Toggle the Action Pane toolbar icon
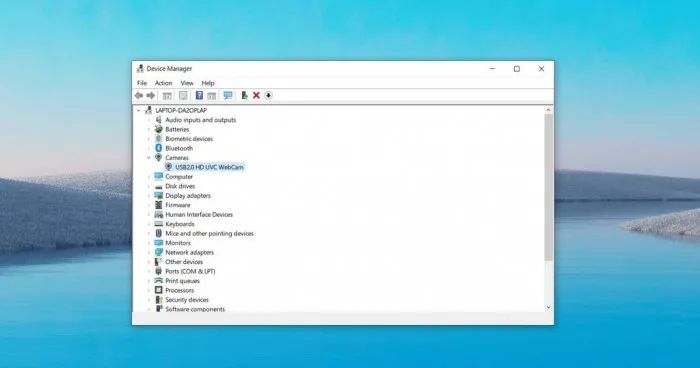 click(x=212, y=96)
